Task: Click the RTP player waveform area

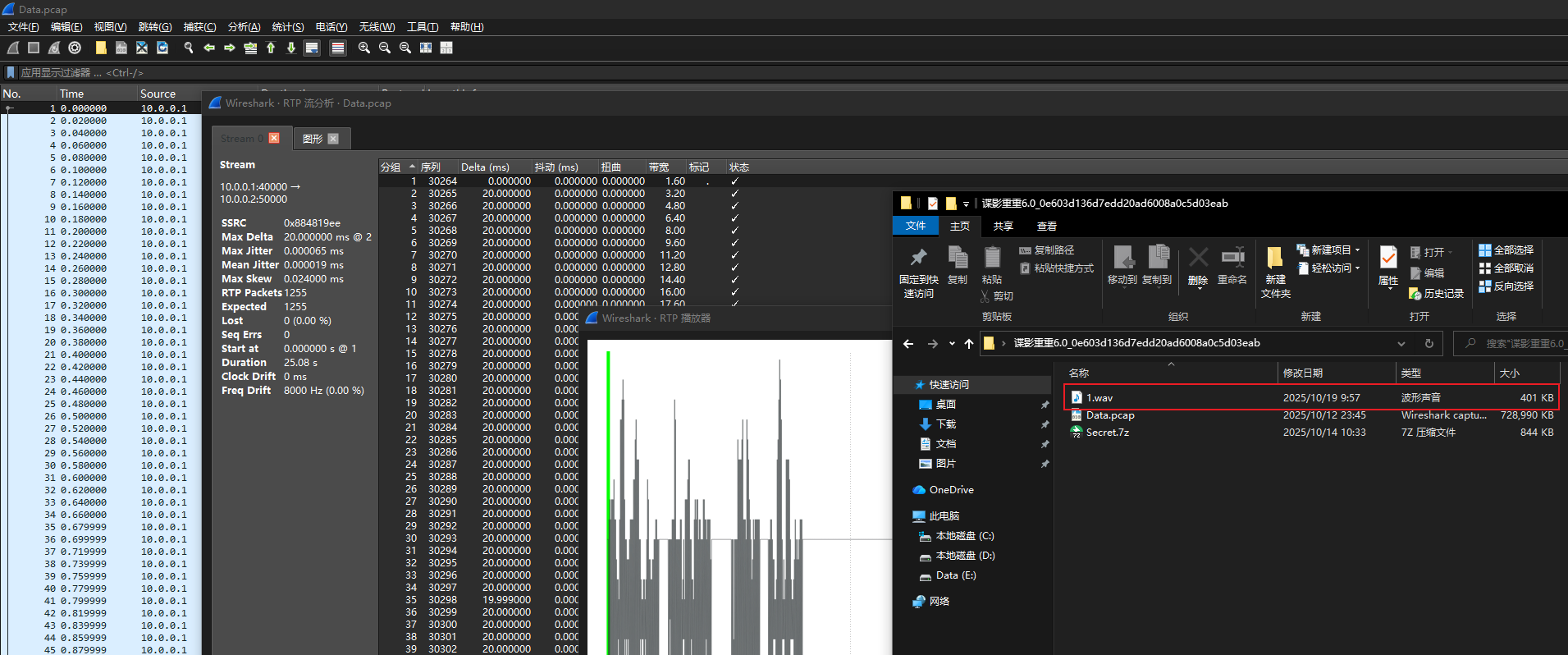Action: (738, 492)
